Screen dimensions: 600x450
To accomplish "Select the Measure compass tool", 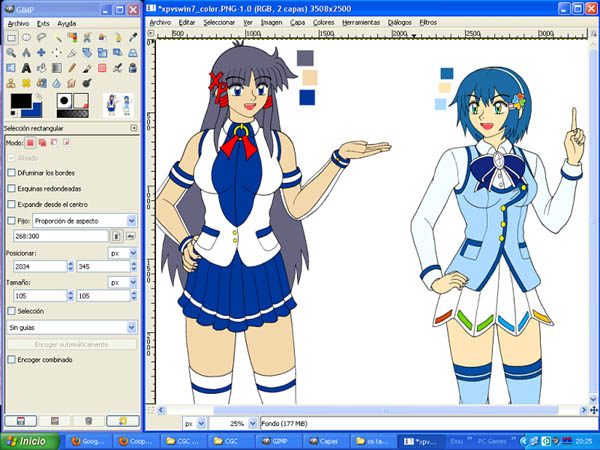I will click(x=26, y=53).
